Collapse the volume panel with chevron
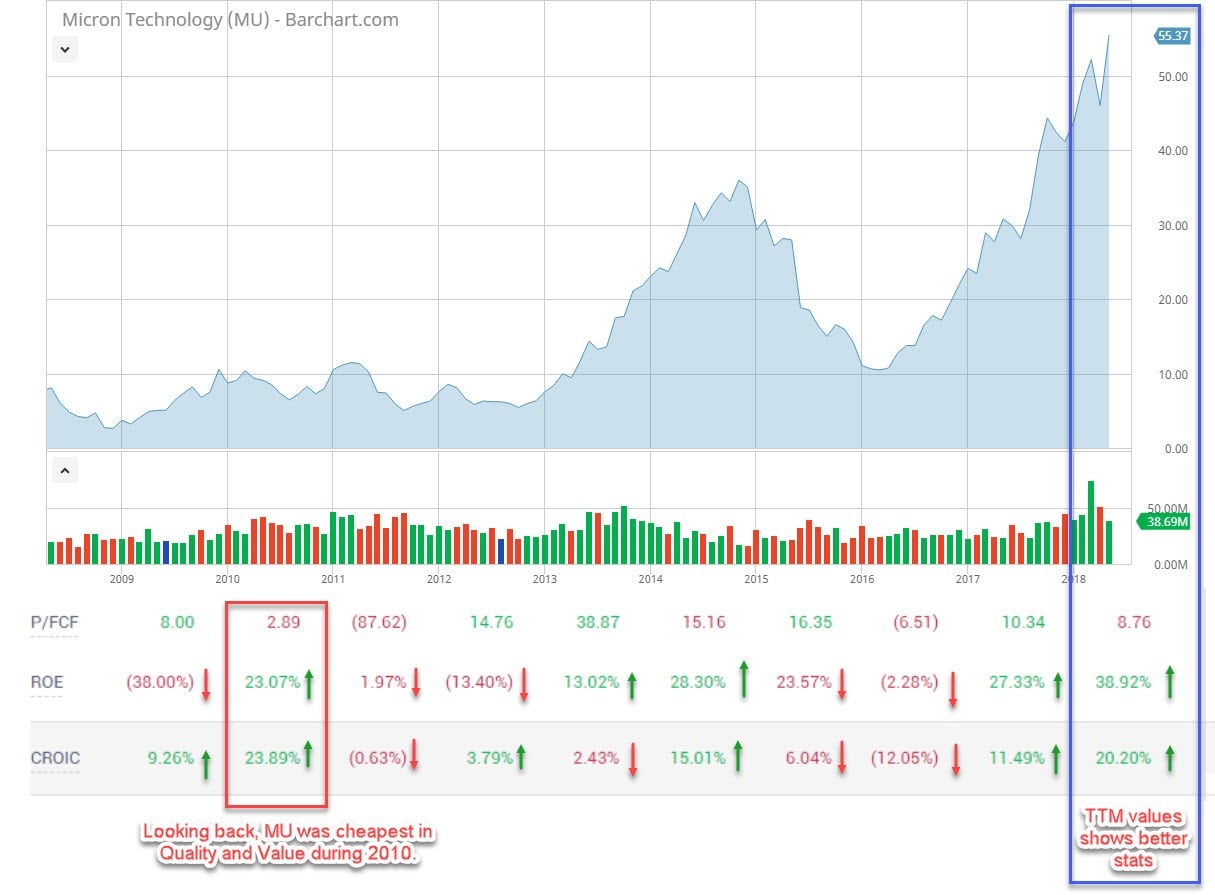Viewport: 1215px width, 895px height. click(x=64, y=469)
